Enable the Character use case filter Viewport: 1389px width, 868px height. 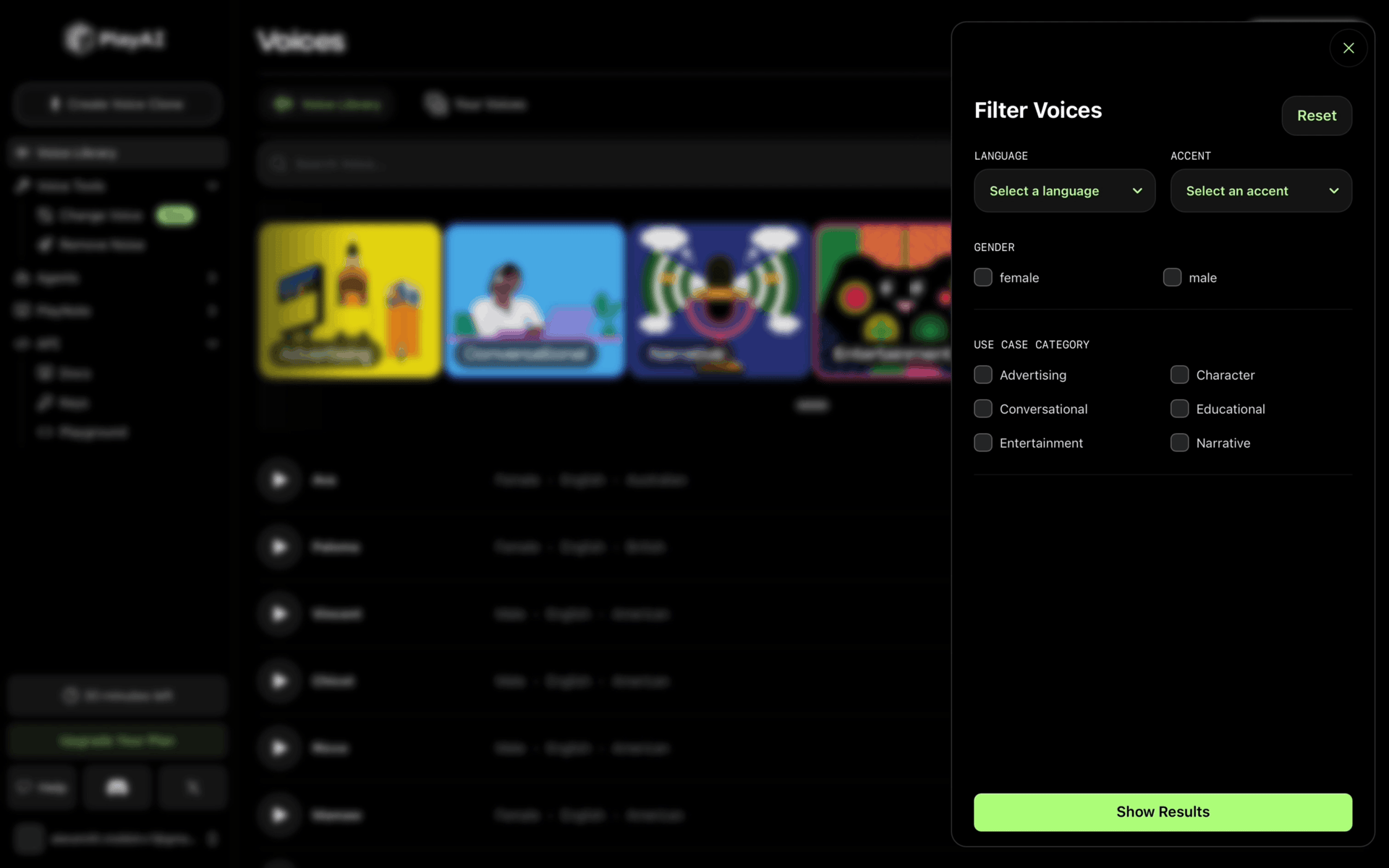point(1179,375)
